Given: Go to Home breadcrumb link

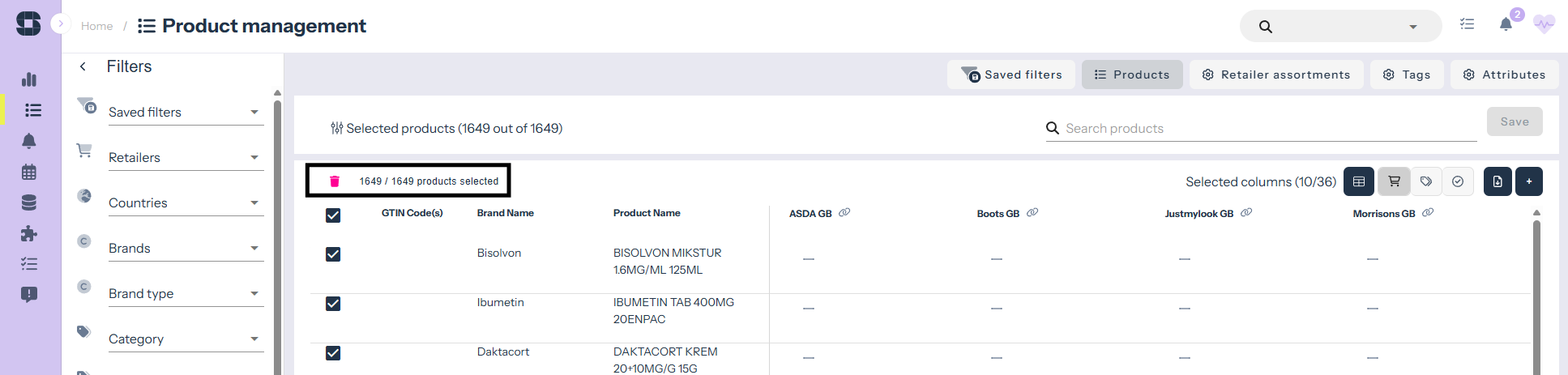Looking at the screenshot, I should pyautogui.click(x=96, y=26).
